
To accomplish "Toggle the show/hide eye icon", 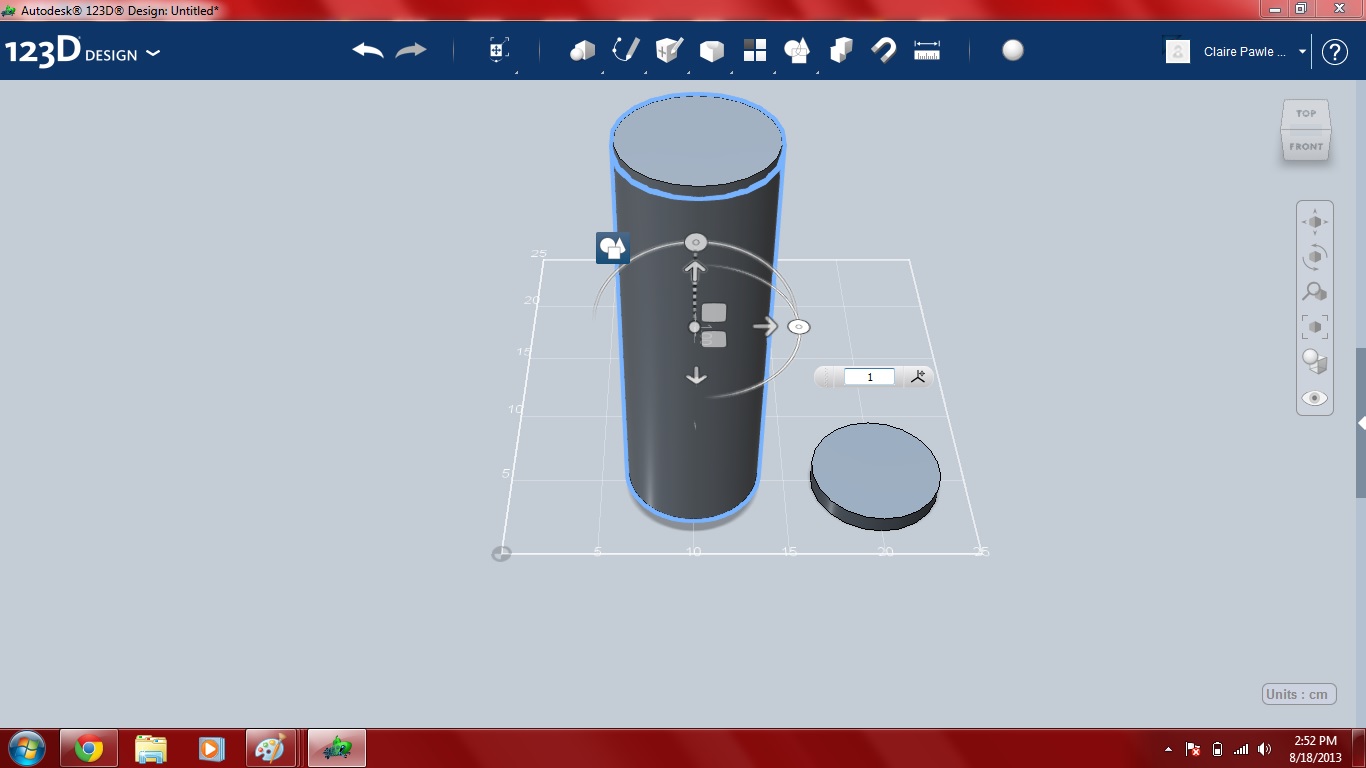I will point(1315,398).
